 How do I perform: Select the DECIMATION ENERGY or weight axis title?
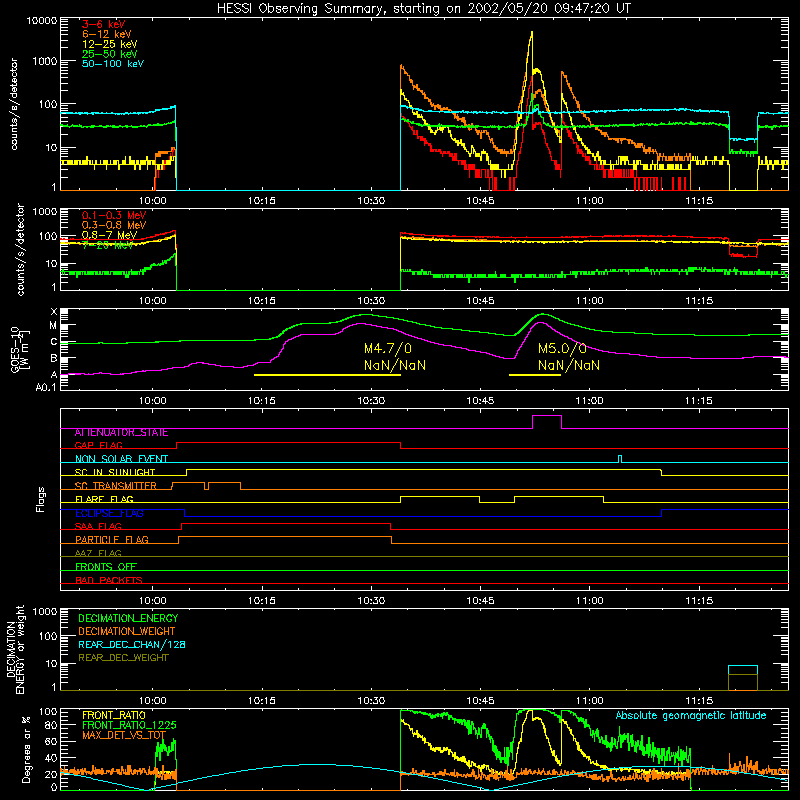15,649
